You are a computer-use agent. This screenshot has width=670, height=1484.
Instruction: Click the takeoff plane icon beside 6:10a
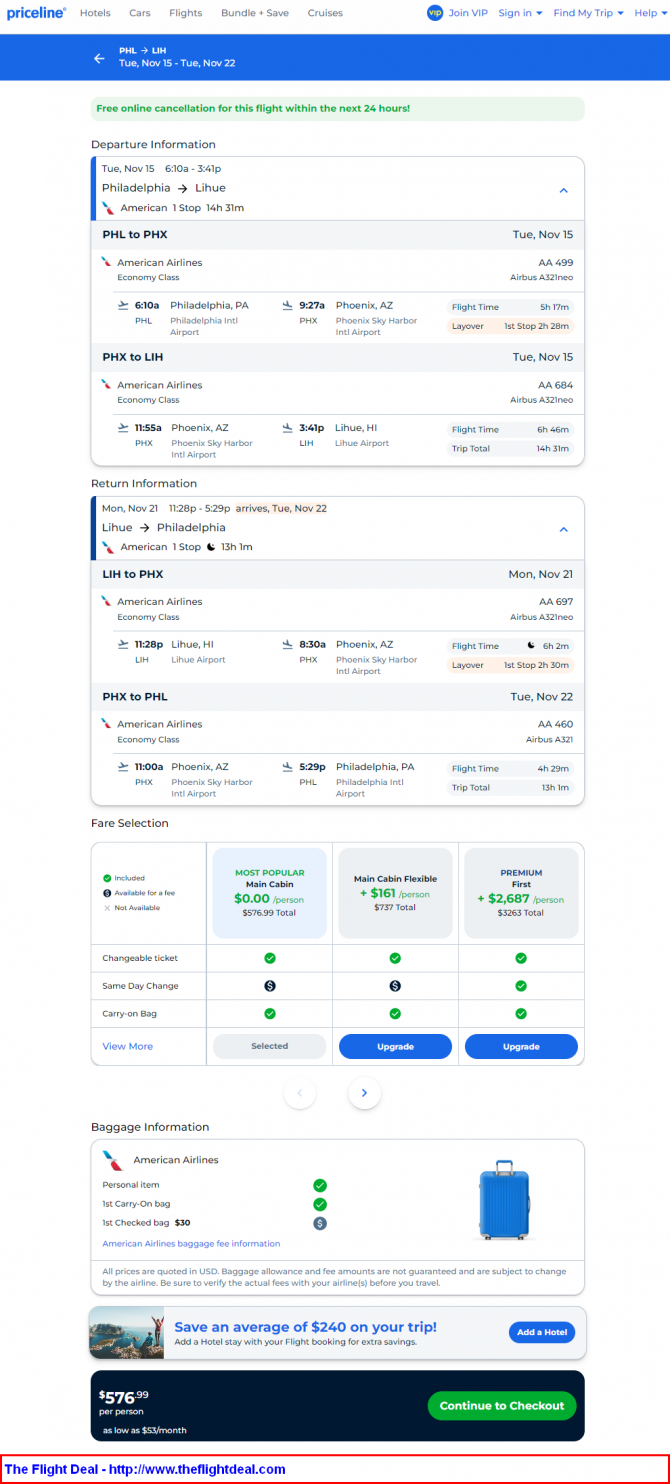123,305
